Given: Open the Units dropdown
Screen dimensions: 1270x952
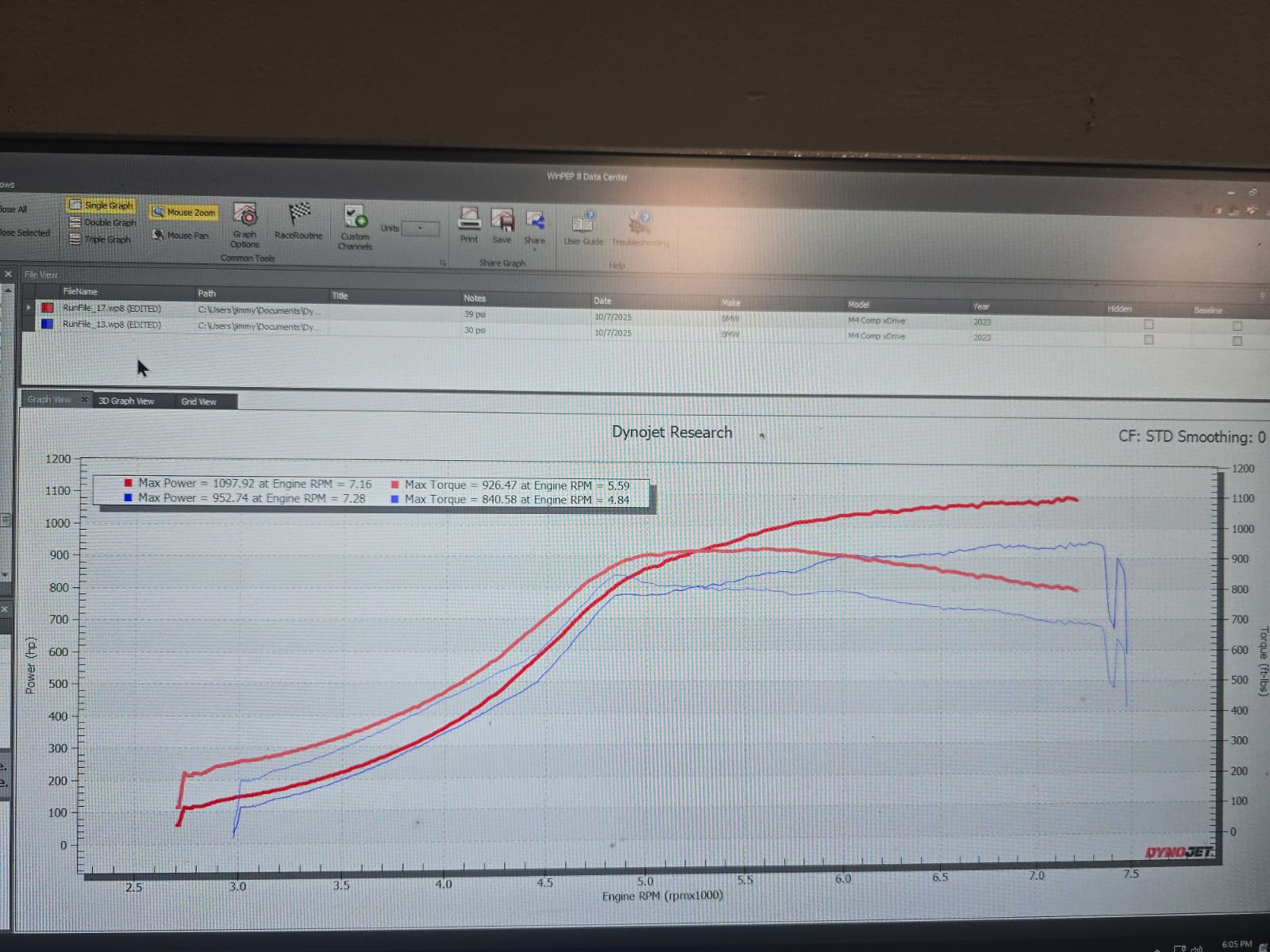Looking at the screenshot, I should point(420,228).
